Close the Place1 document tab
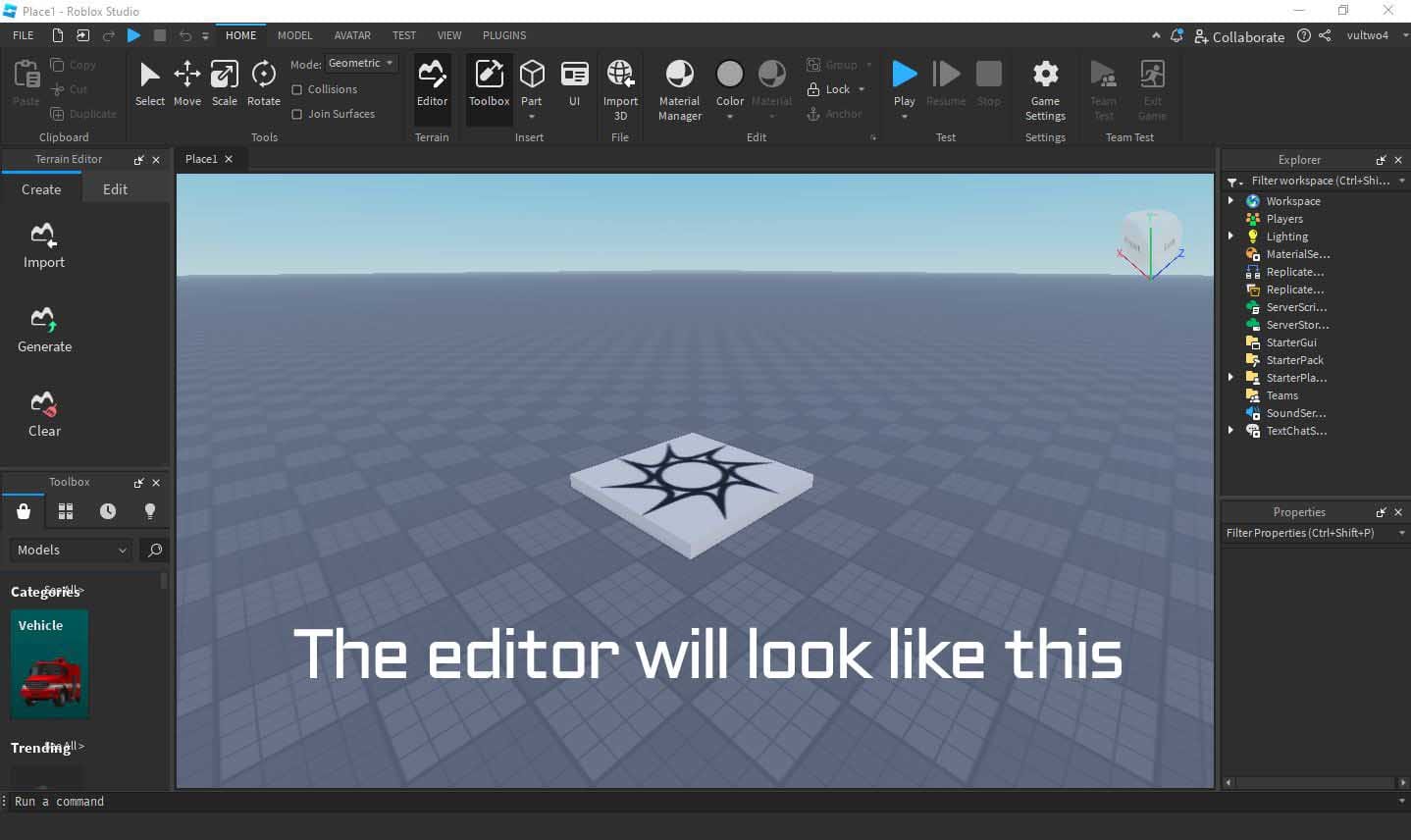The width and height of the screenshot is (1411, 840). [x=229, y=159]
